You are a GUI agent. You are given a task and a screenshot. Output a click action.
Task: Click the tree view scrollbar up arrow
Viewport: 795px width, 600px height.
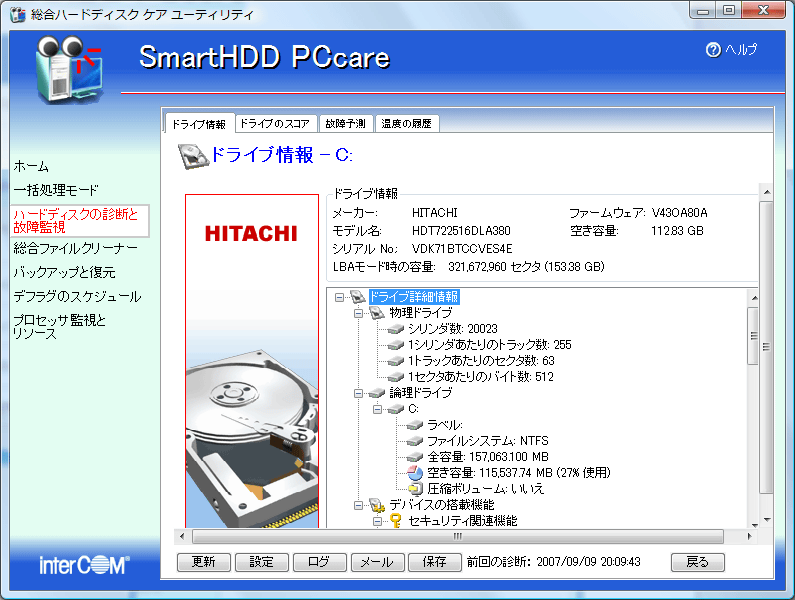pyautogui.click(x=754, y=298)
